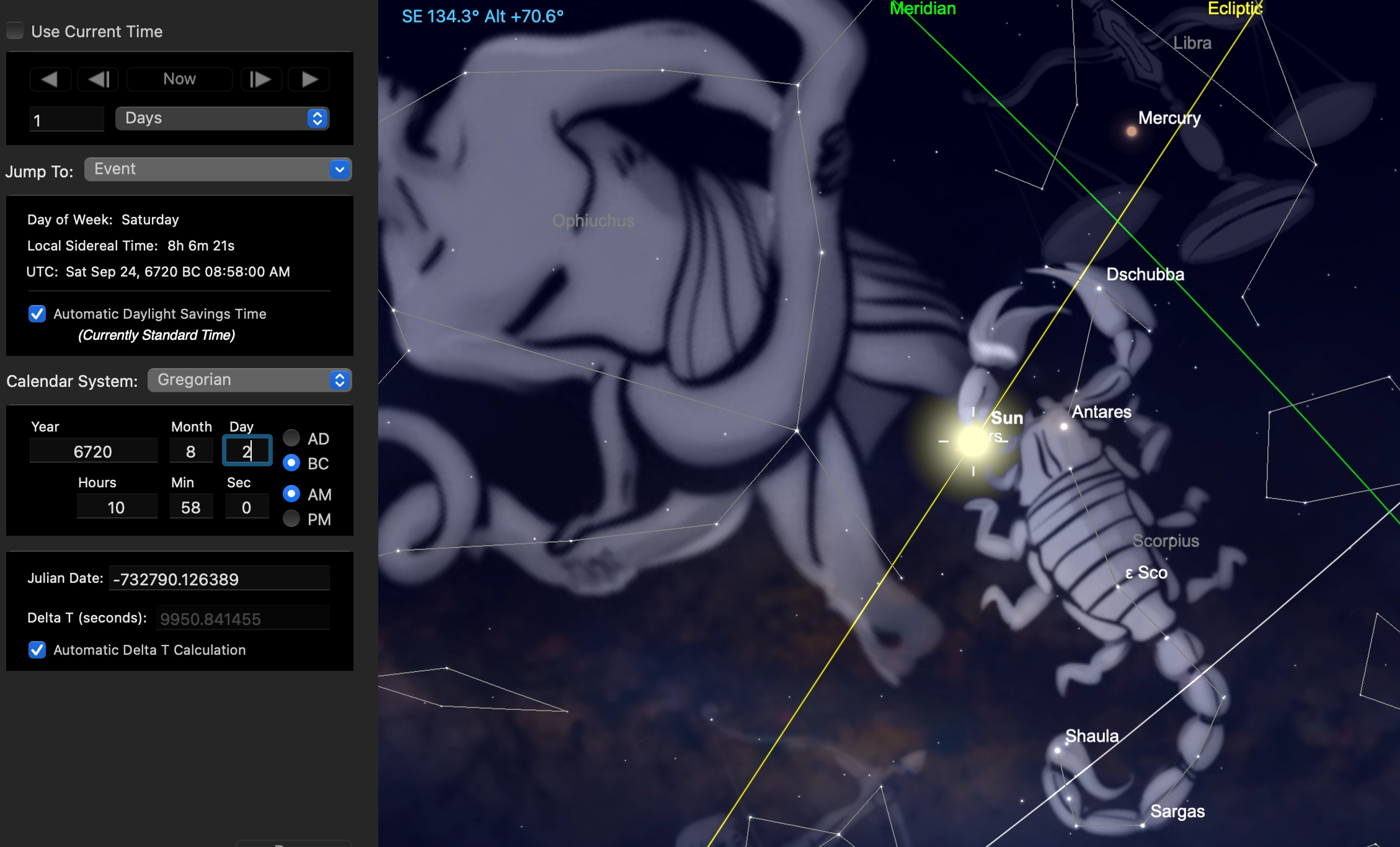Viewport: 1400px width, 847px height.
Task: Click the yellow Ecliptic label
Action: coord(1235,9)
